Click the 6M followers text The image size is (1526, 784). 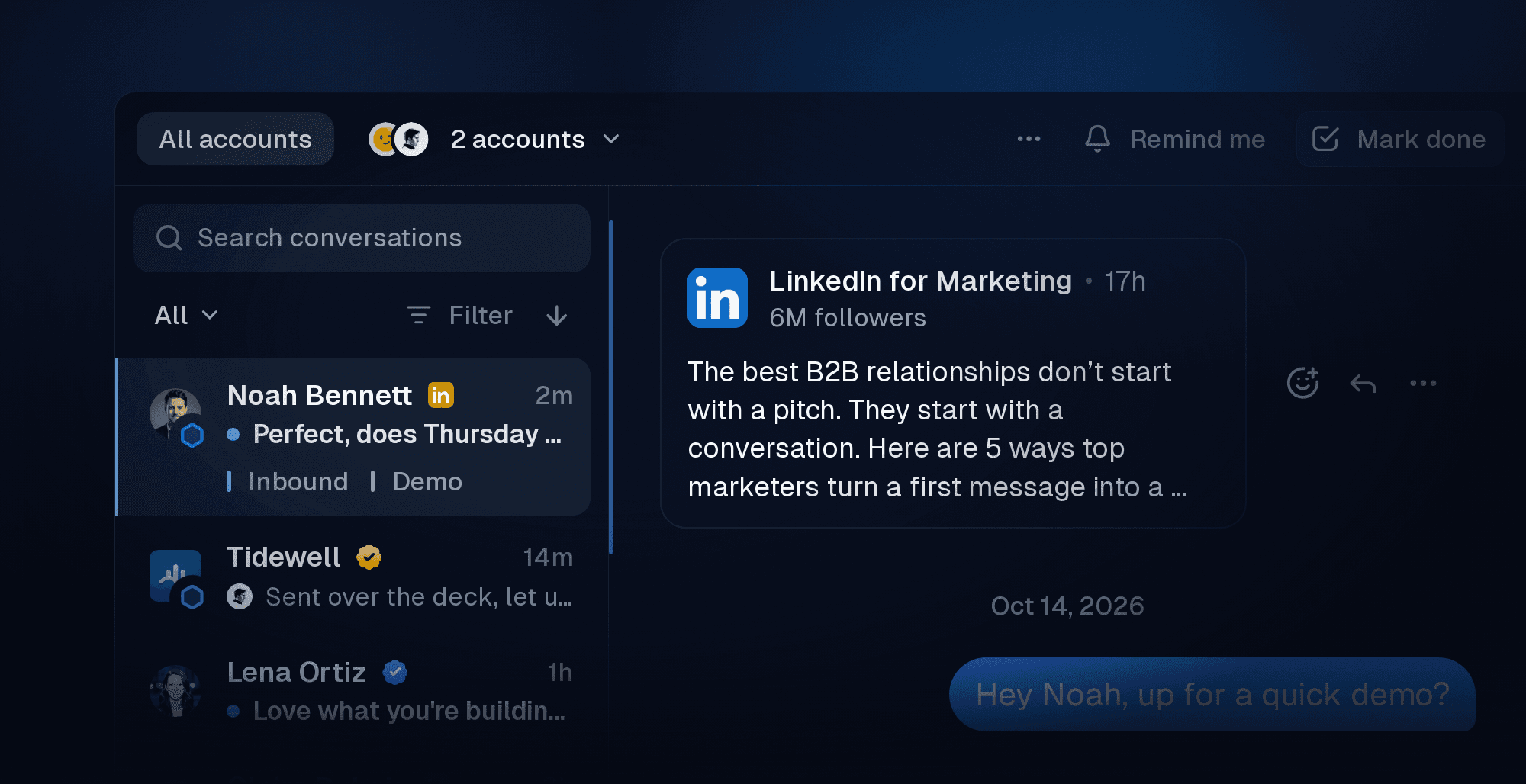tap(847, 318)
